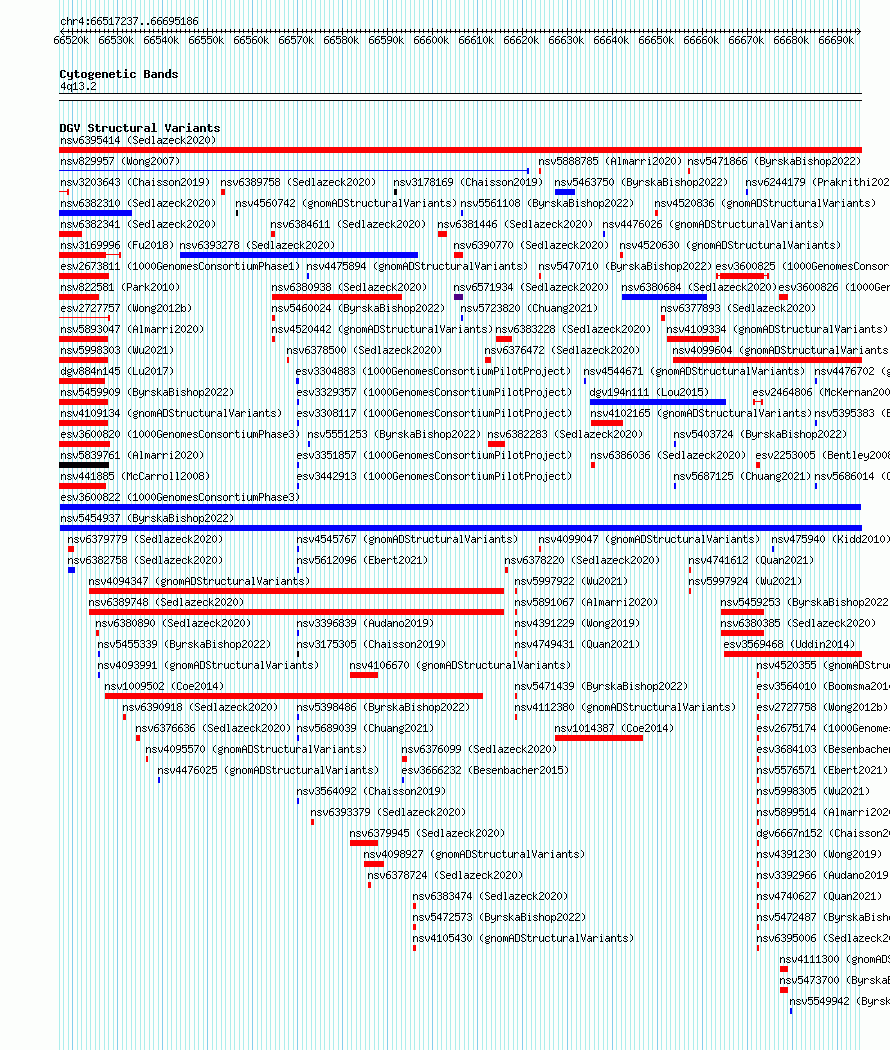The width and height of the screenshot is (890, 1050).
Task: Click the black bar under nsv5839761
Action: click(x=84, y=465)
